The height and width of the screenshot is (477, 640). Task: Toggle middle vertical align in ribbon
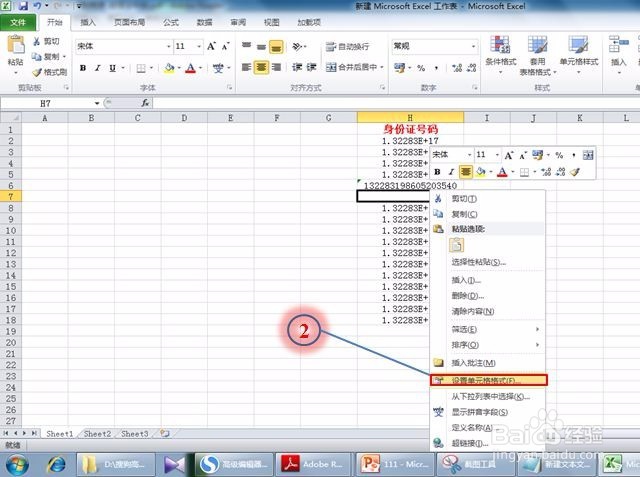pos(261,47)
